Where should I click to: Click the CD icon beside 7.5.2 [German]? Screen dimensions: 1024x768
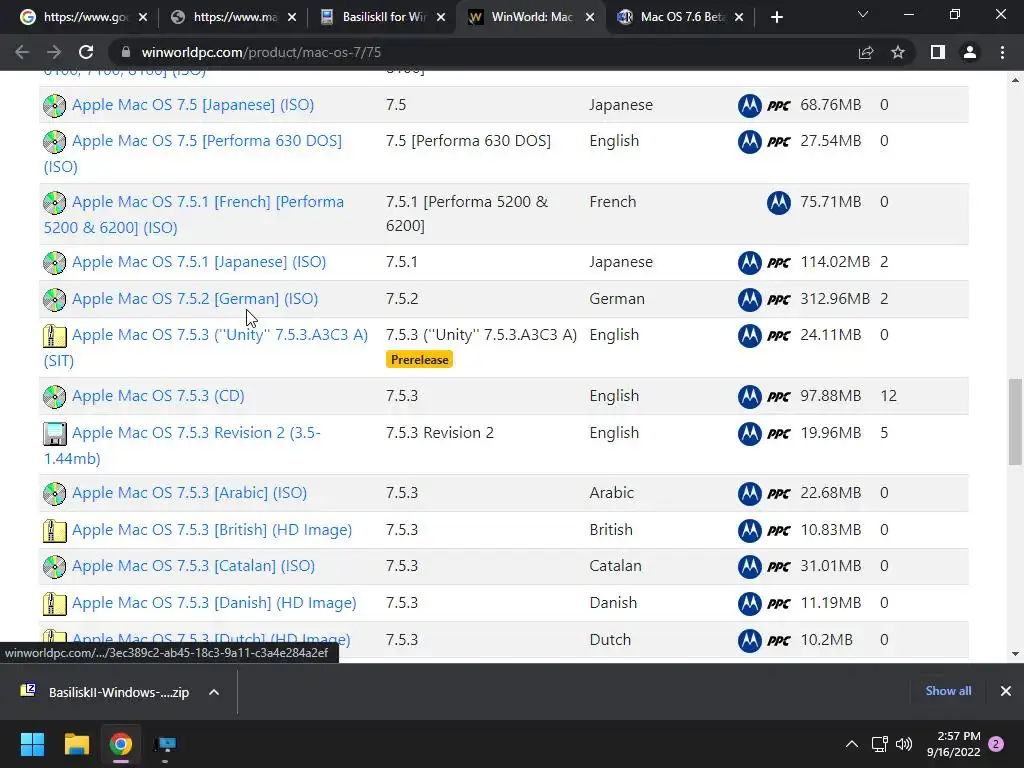coord(55,300)
